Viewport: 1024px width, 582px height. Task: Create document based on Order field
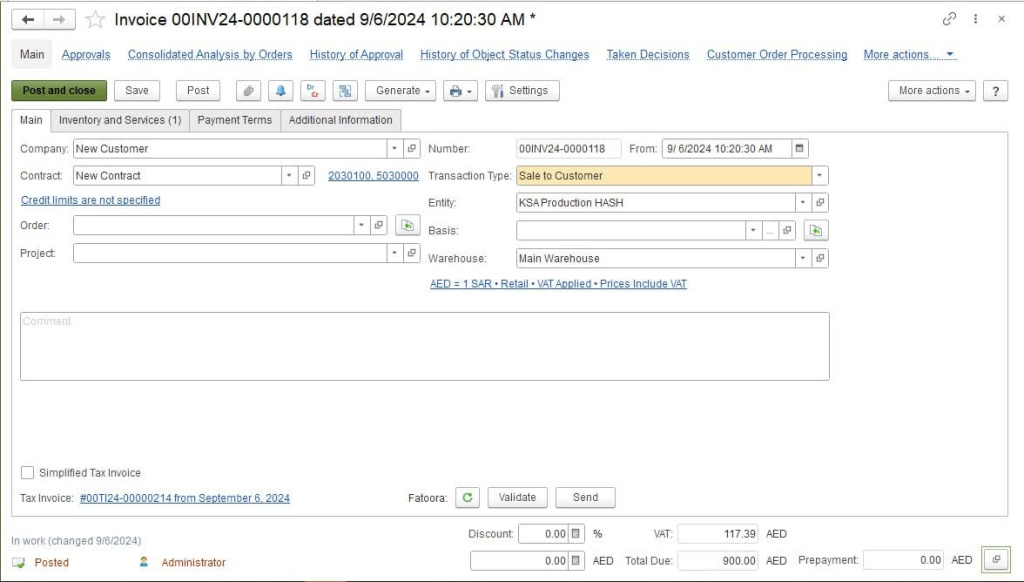pos(406,226)
